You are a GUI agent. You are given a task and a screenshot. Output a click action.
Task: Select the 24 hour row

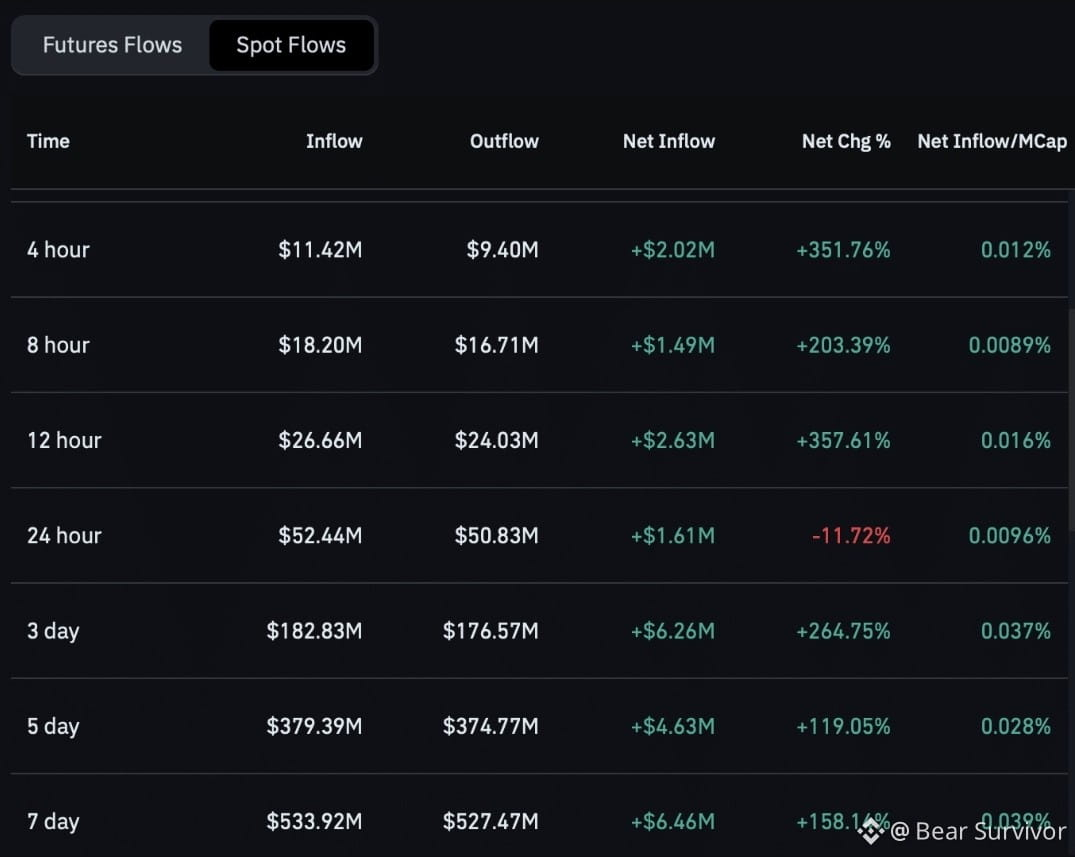click(539, 535)
